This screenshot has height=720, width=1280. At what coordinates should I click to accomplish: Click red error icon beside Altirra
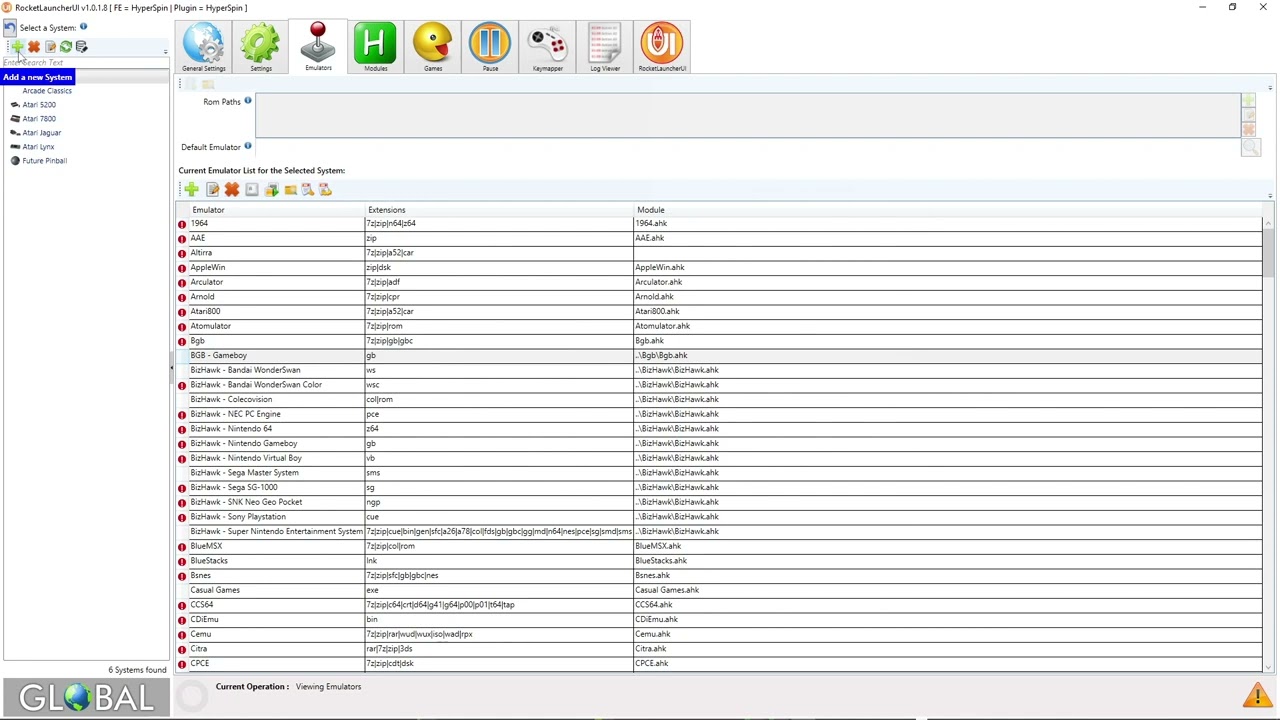pyautogui.click(x=182, y=254)
